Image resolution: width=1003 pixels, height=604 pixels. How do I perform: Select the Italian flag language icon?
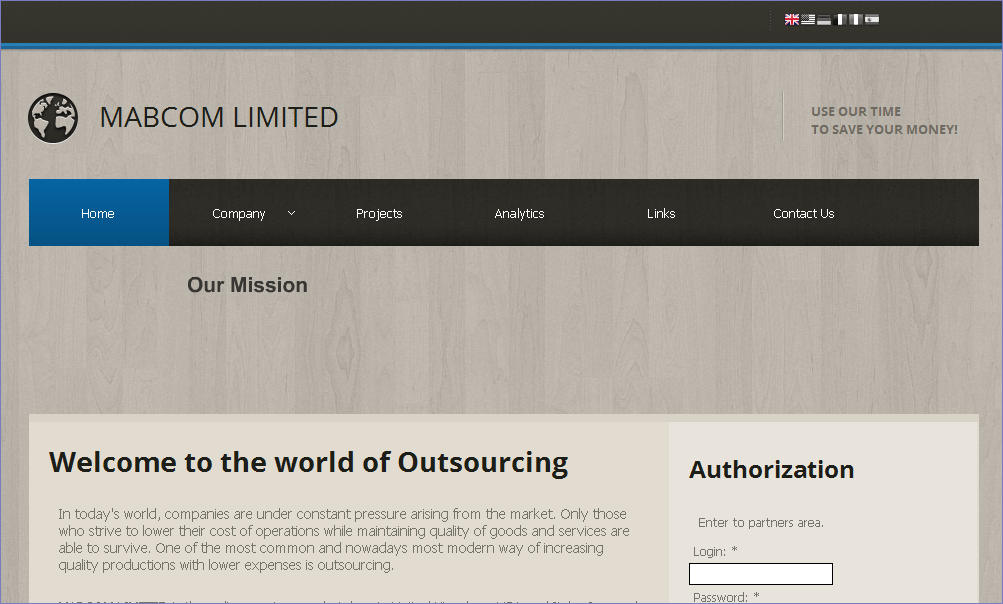(856, 20)
